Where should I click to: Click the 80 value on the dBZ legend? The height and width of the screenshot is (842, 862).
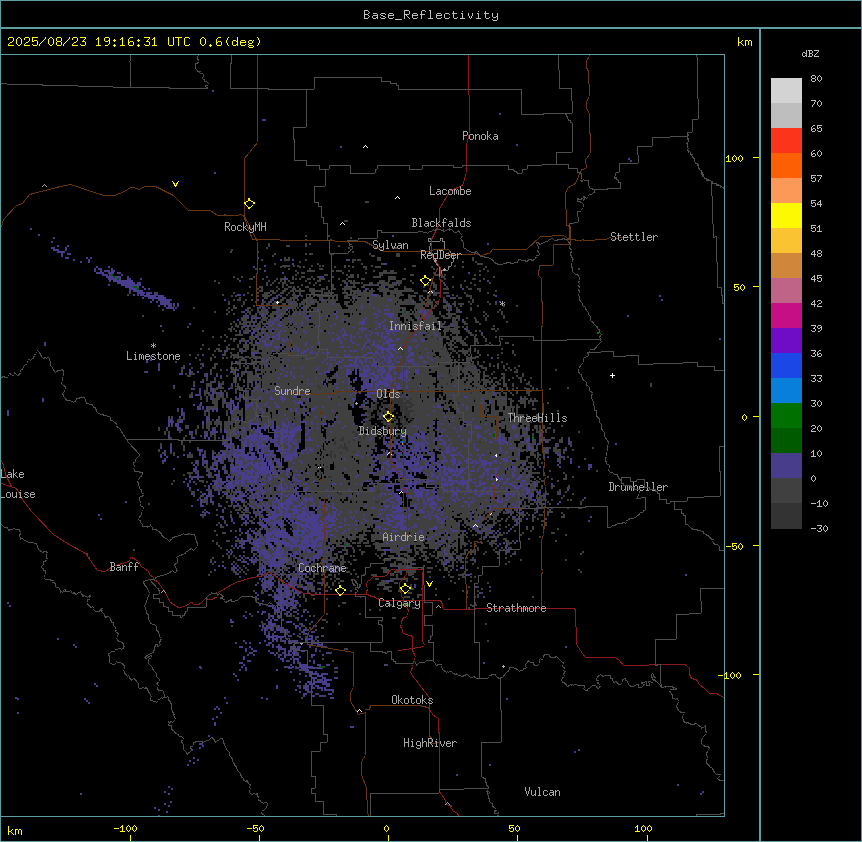(816, 79)
